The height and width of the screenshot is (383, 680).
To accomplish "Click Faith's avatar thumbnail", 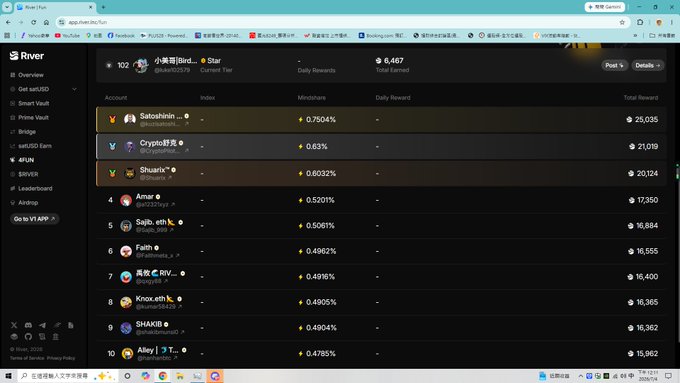I will coord(126,252).
